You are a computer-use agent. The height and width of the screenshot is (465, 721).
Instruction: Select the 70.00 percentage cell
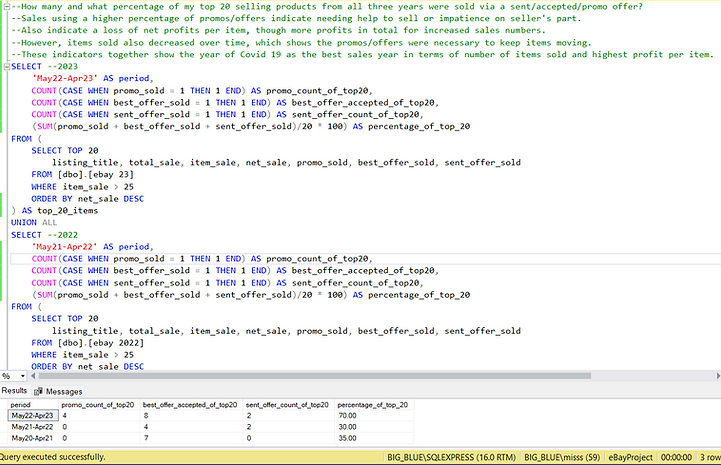374,415
